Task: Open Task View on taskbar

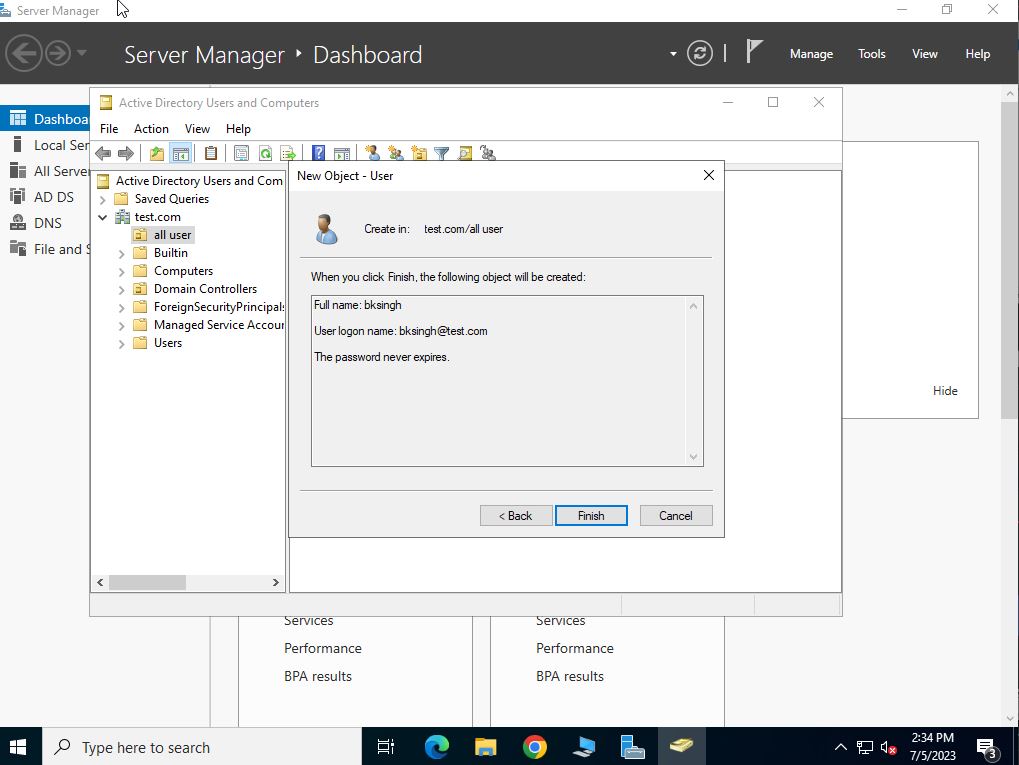Action: 386,747
